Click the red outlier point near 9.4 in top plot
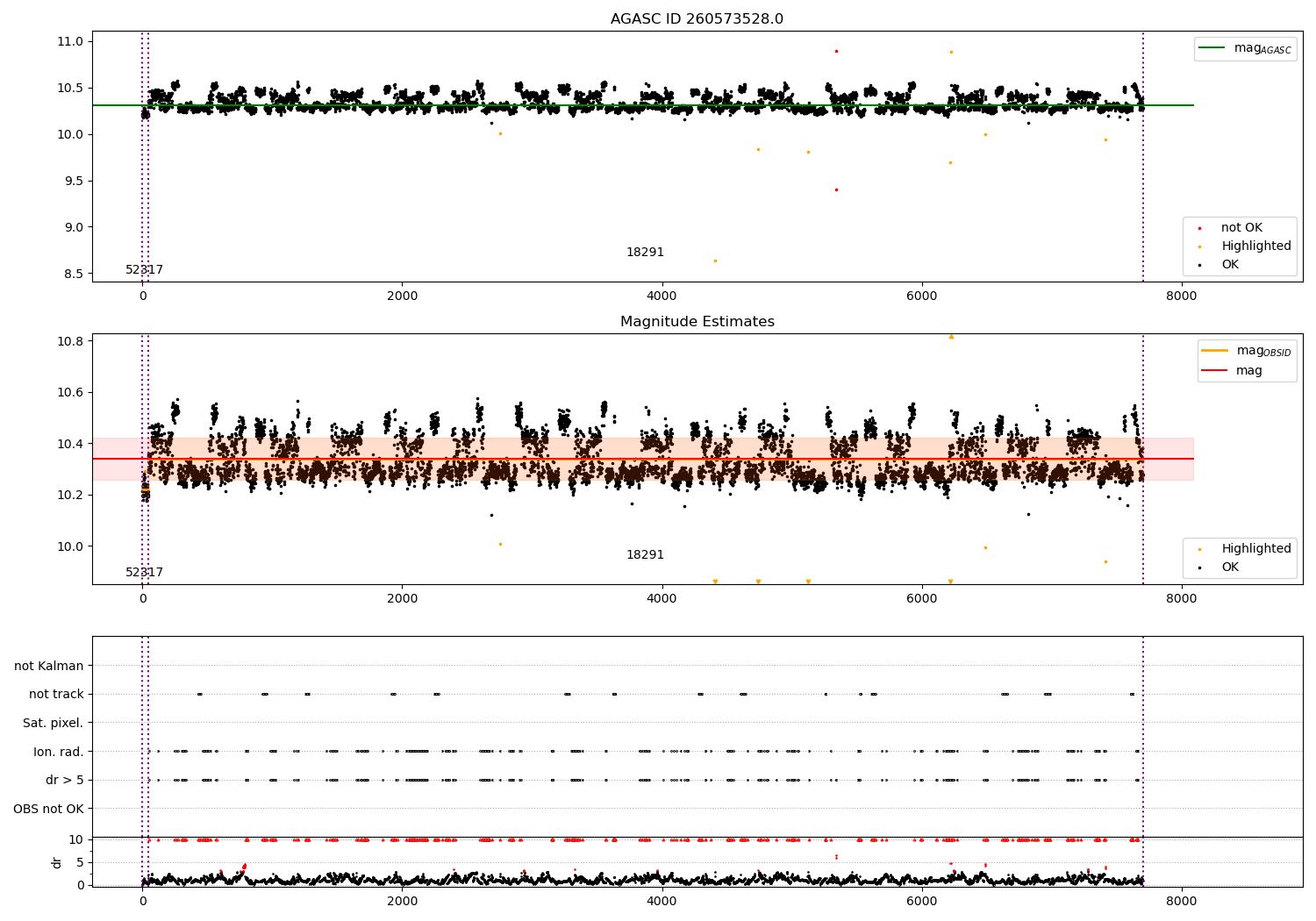Image resolution: width=1316 pixels, height=921 pixels. tap(836, 189)
